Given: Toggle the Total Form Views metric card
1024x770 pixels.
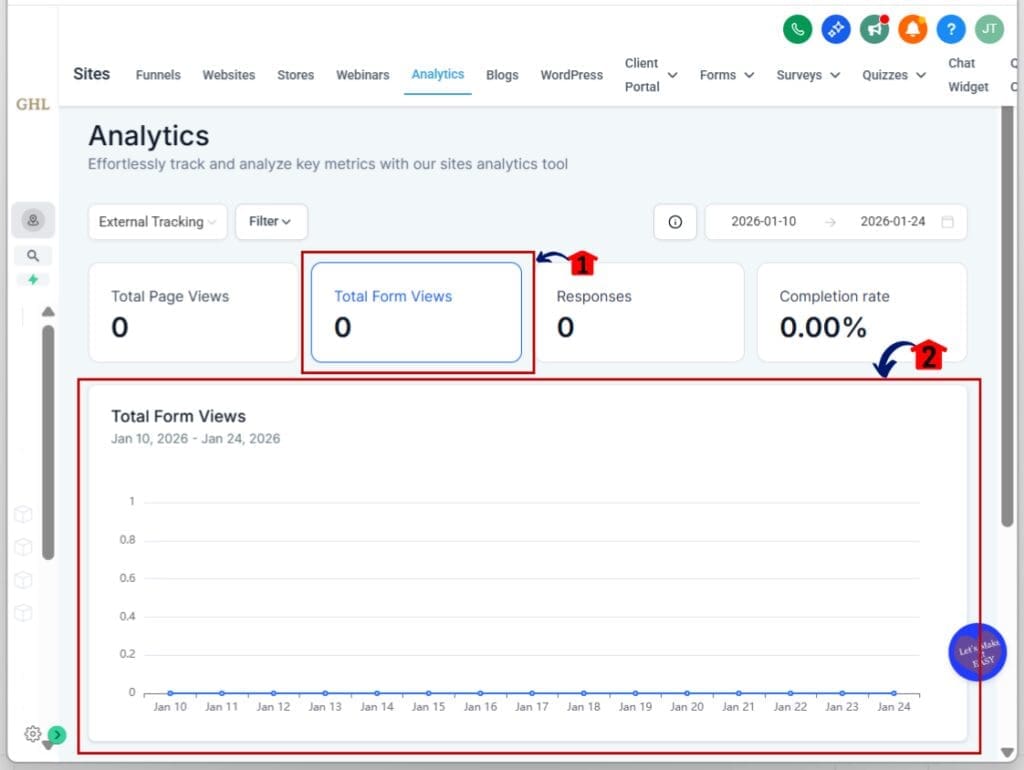Looking at the screenshot, I should [x=417, y=310].
